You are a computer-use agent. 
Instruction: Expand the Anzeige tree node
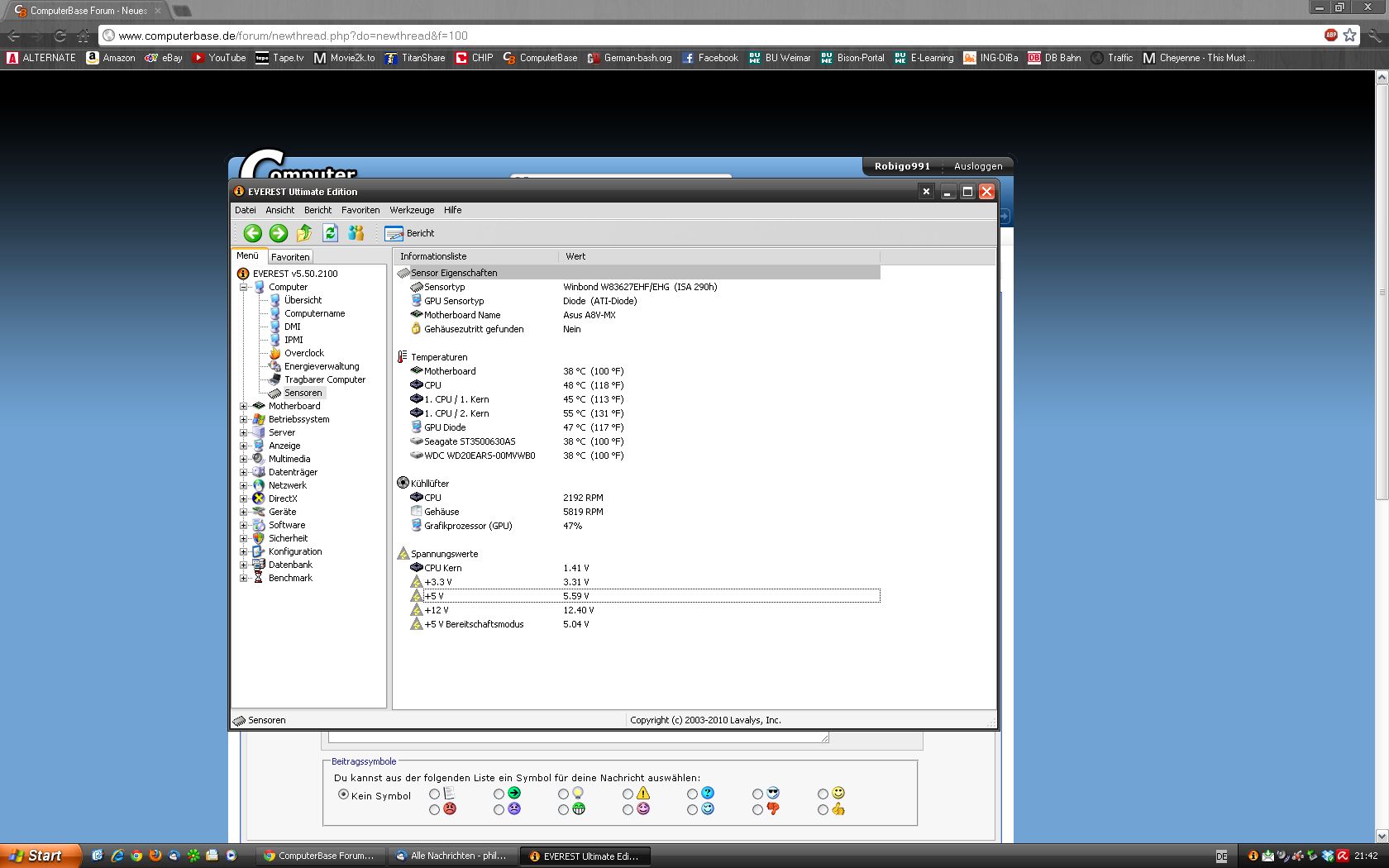pyautogui.click(x=244, y=446)
